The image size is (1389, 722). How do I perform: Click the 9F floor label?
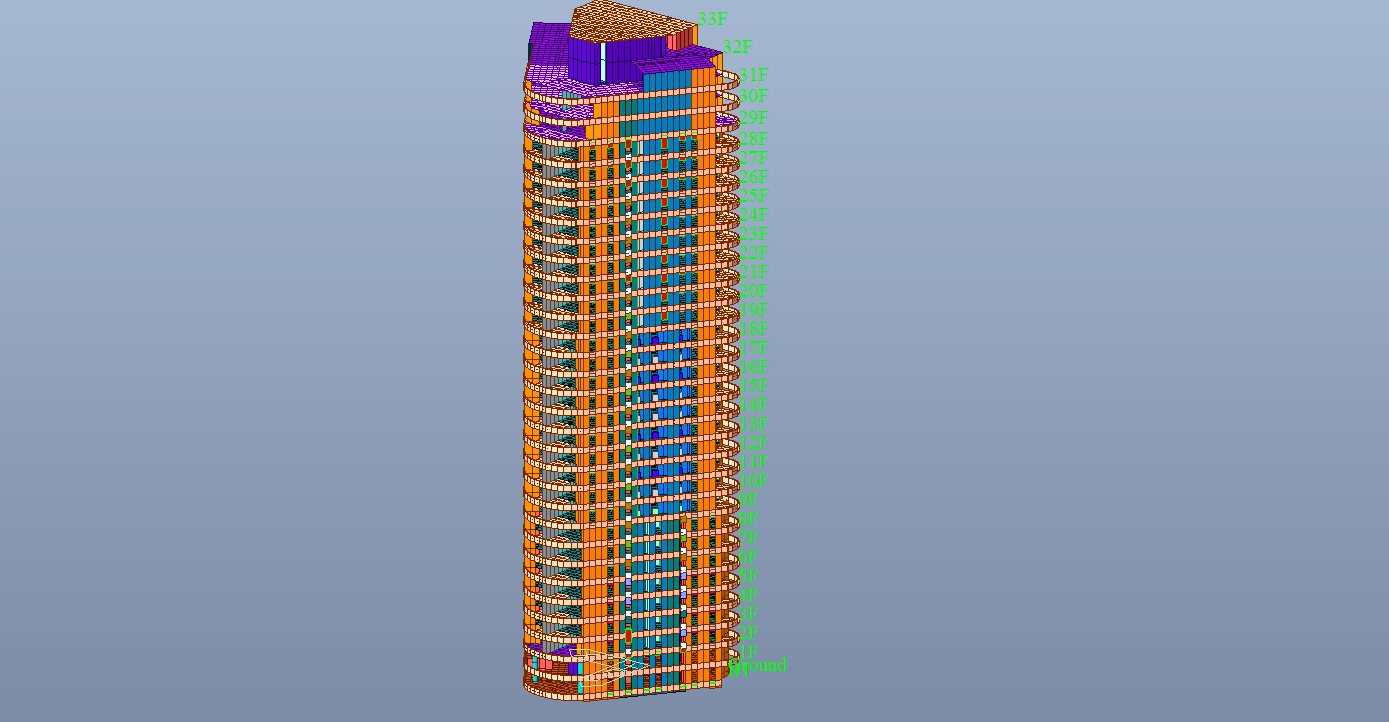point(748,500)
